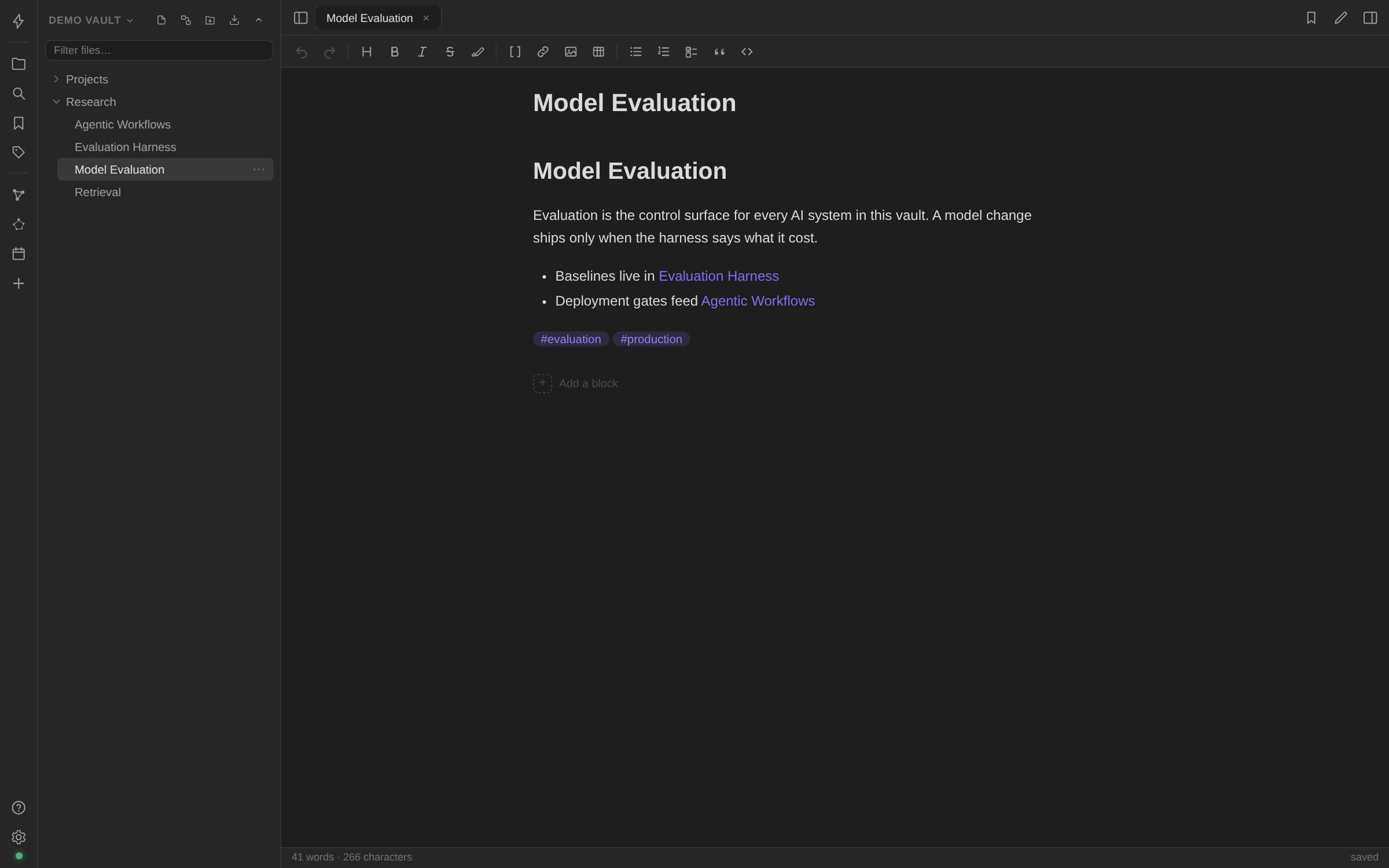Click the plus icon in left rail

tap(19, 283)
